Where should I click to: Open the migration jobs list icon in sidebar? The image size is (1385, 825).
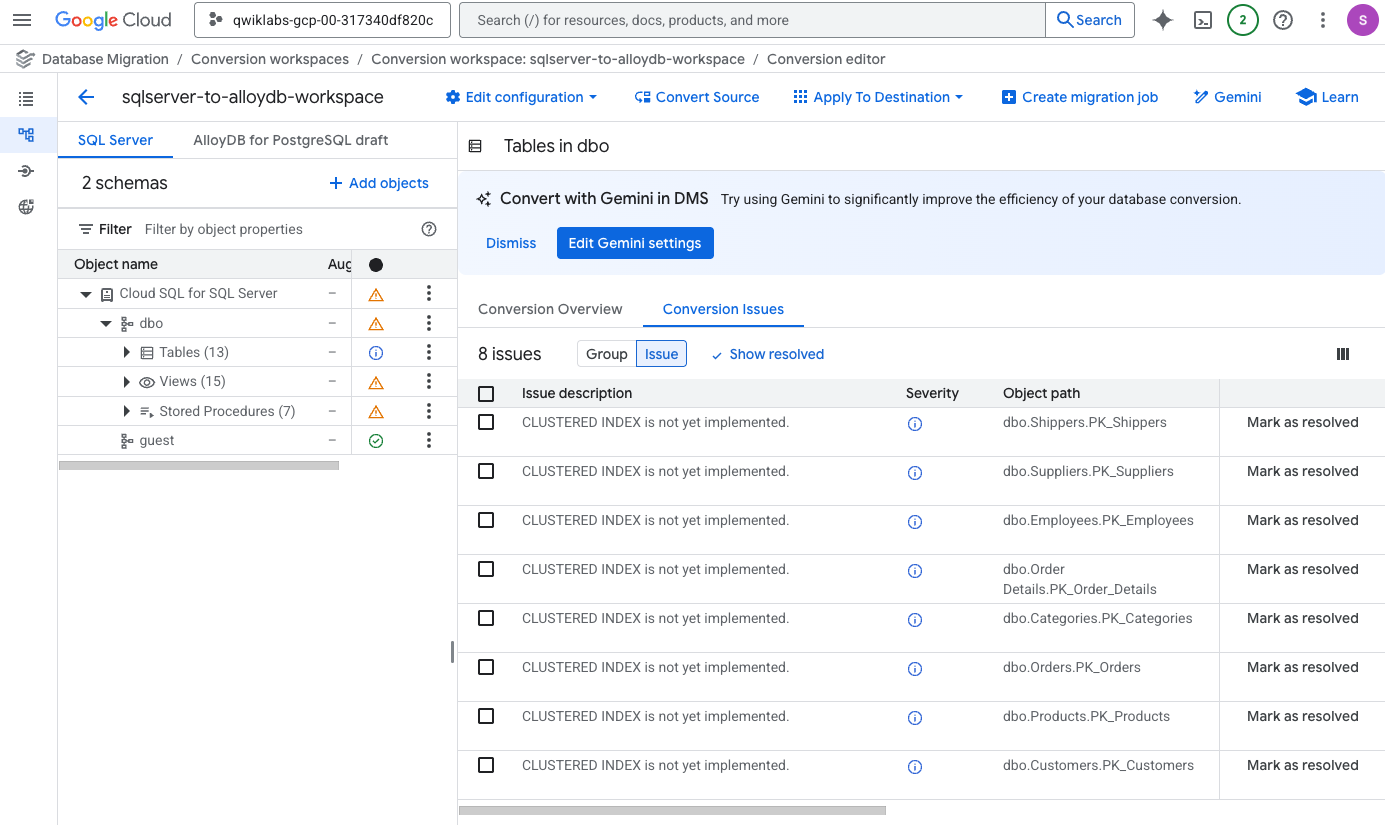coord(26,99)
